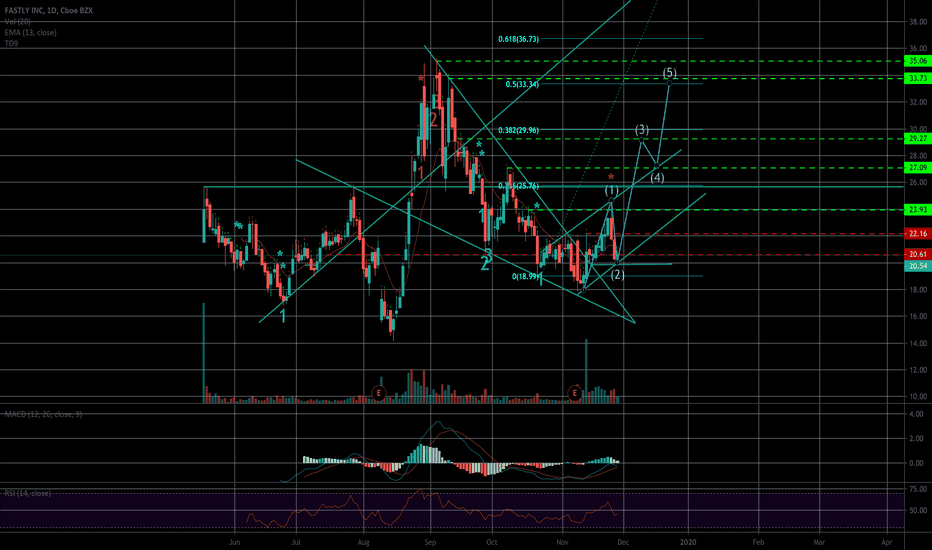Screen dimensions: 932x550
Task: Click the 36.00 price axis value
Action: [x=918, y=49]
